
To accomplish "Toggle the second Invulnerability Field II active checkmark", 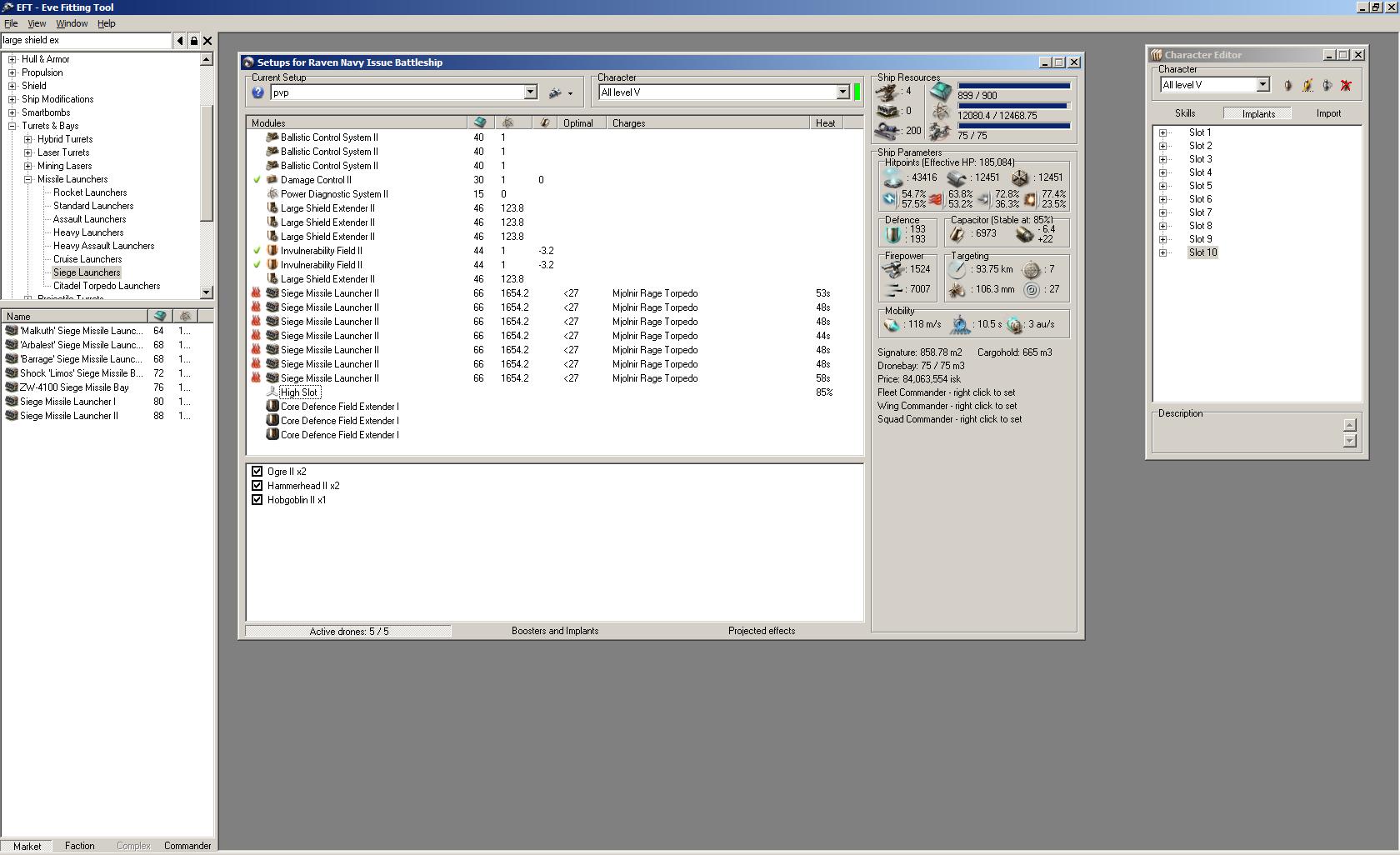I will 257,265.
